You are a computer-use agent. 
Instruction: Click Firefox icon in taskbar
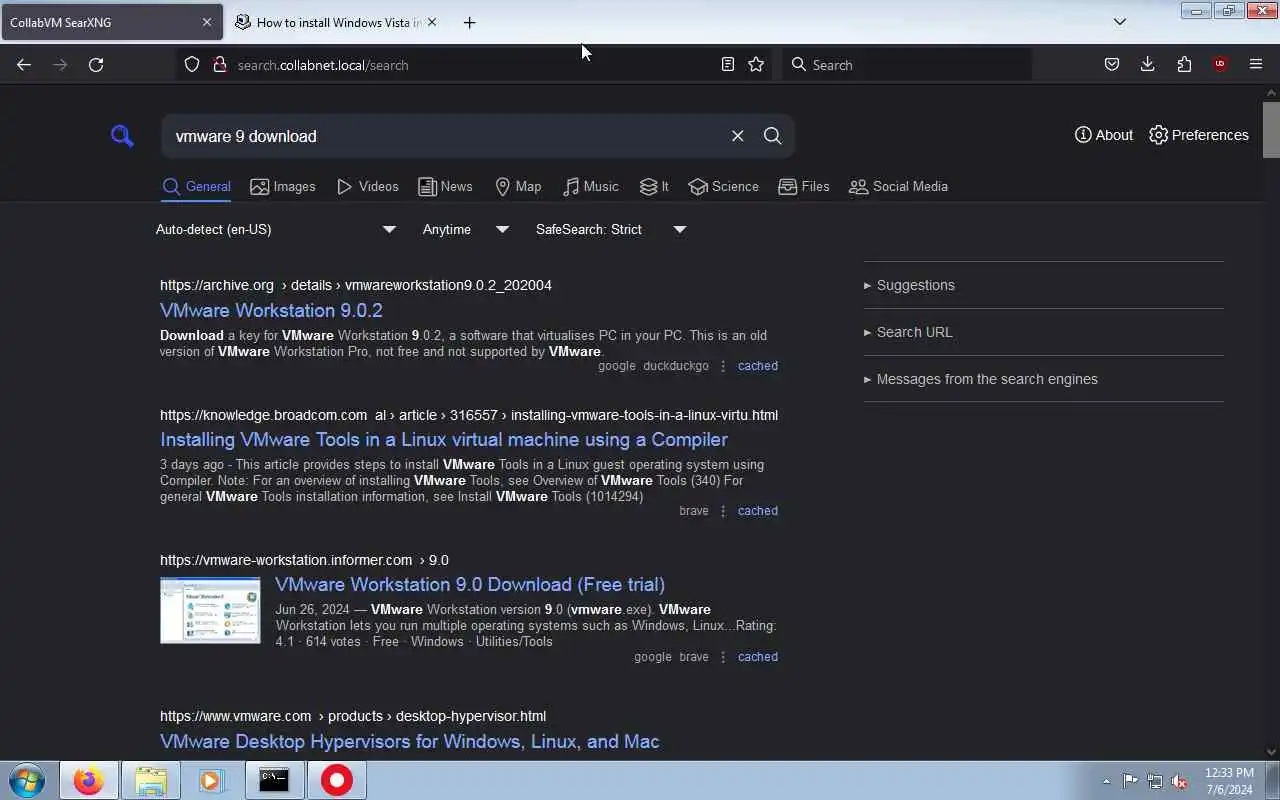click(88, 780)
